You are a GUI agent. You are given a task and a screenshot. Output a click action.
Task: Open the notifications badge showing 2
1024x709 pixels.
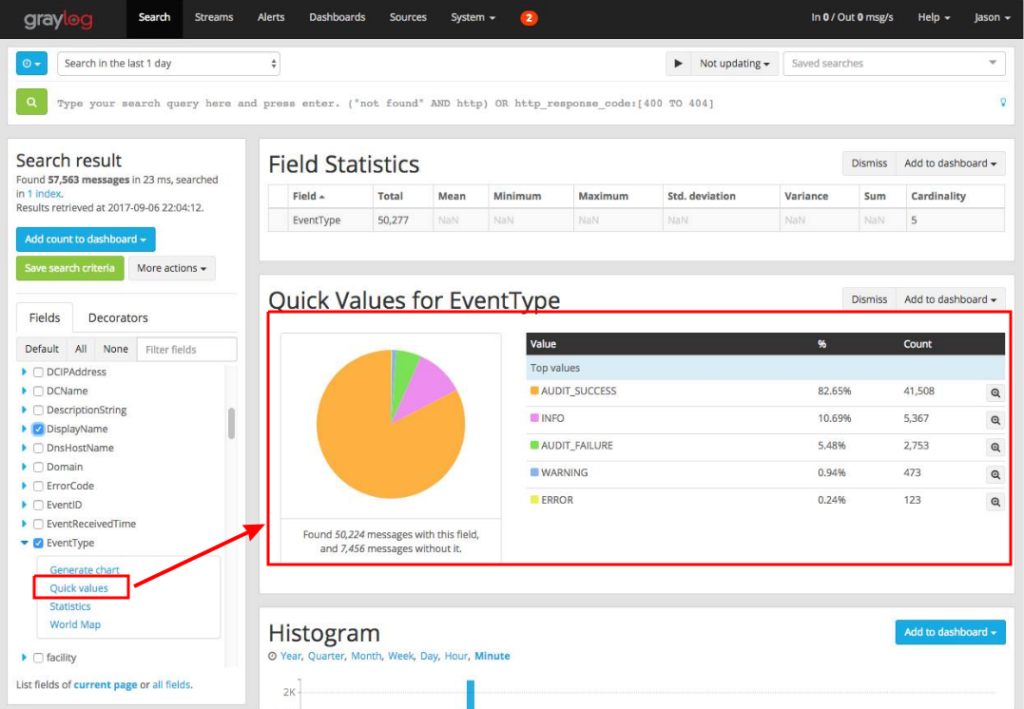[529, 18]
